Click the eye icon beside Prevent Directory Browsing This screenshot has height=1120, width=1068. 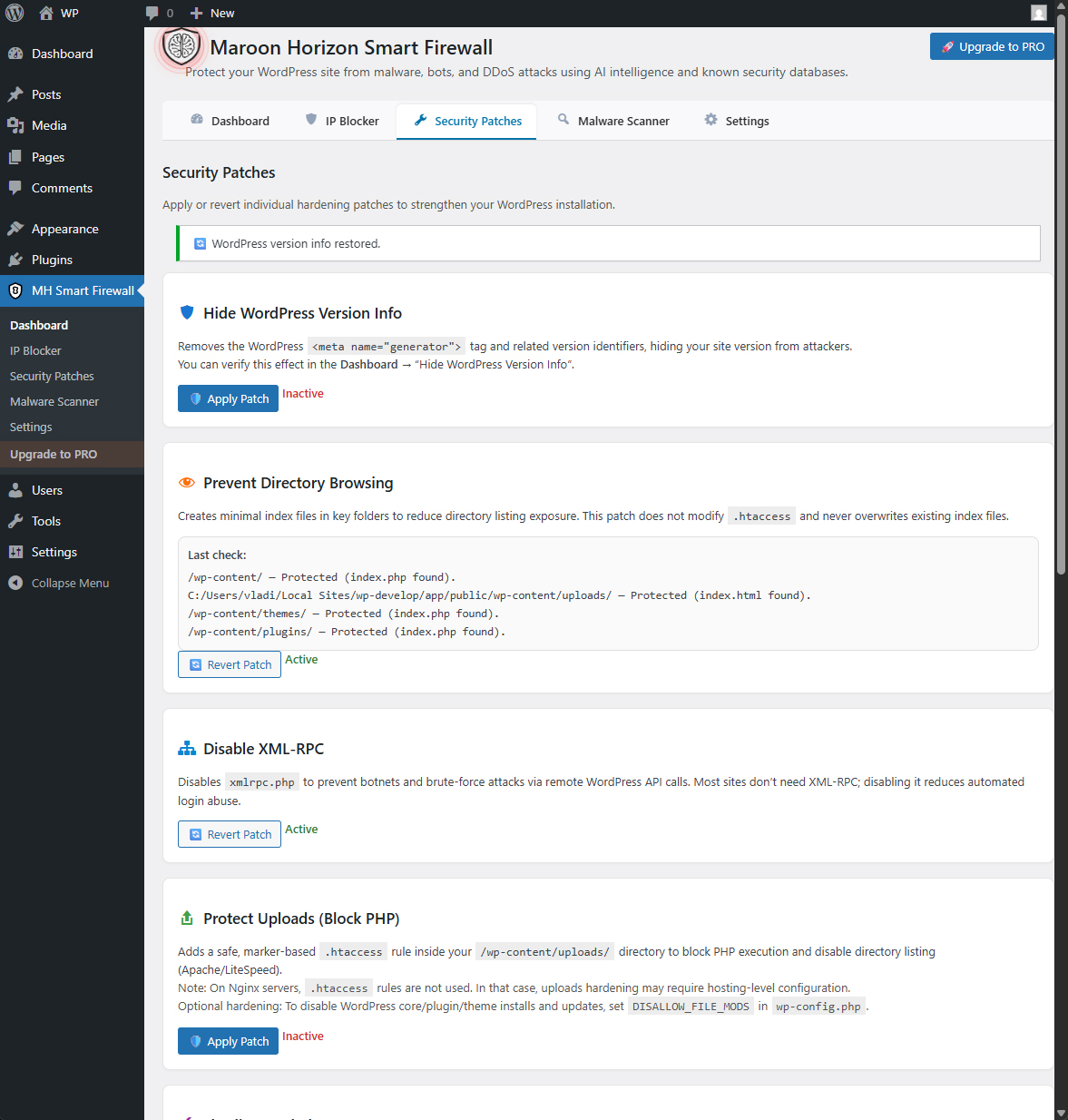(187, 483)
